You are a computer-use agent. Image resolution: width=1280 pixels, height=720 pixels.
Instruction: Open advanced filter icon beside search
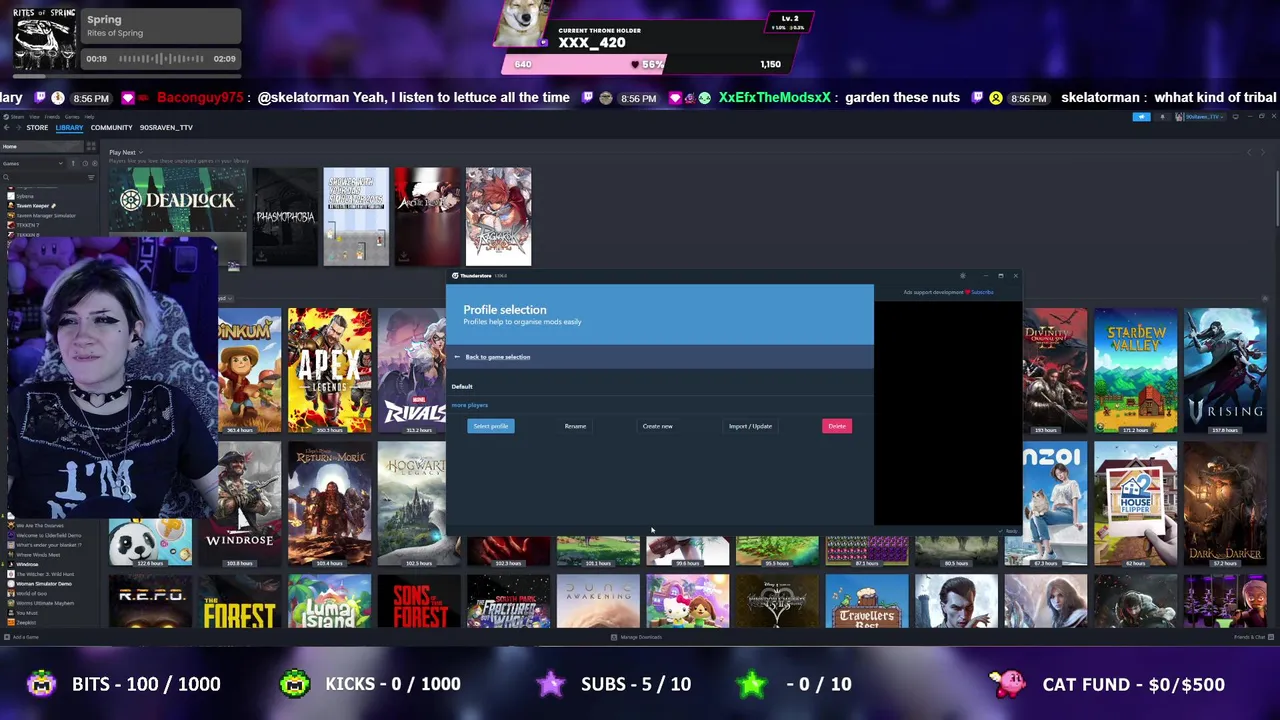tap(91, 177)
